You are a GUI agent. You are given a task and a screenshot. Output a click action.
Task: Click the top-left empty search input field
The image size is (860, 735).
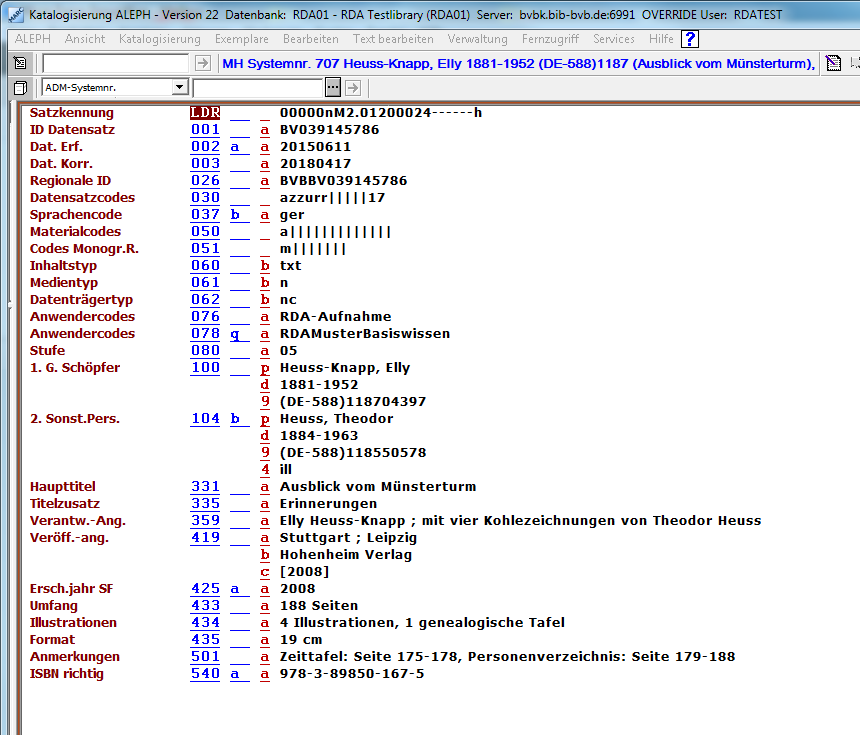pyautogui.click(x=115, y=63)
